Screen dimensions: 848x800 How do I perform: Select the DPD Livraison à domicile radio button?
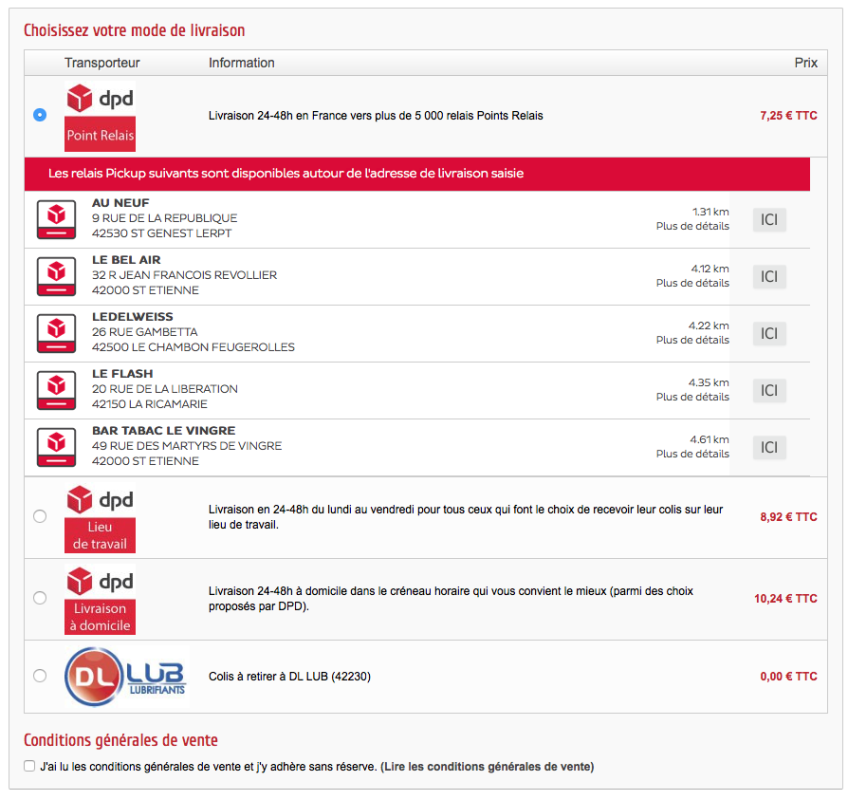click(x=39, y=598)
